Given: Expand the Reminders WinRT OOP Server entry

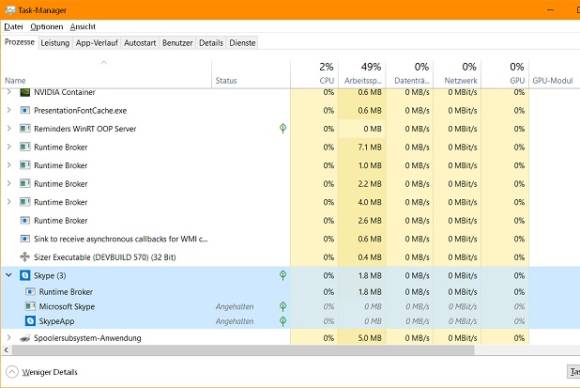Looking at the screenshot, I should click(9, 128).
